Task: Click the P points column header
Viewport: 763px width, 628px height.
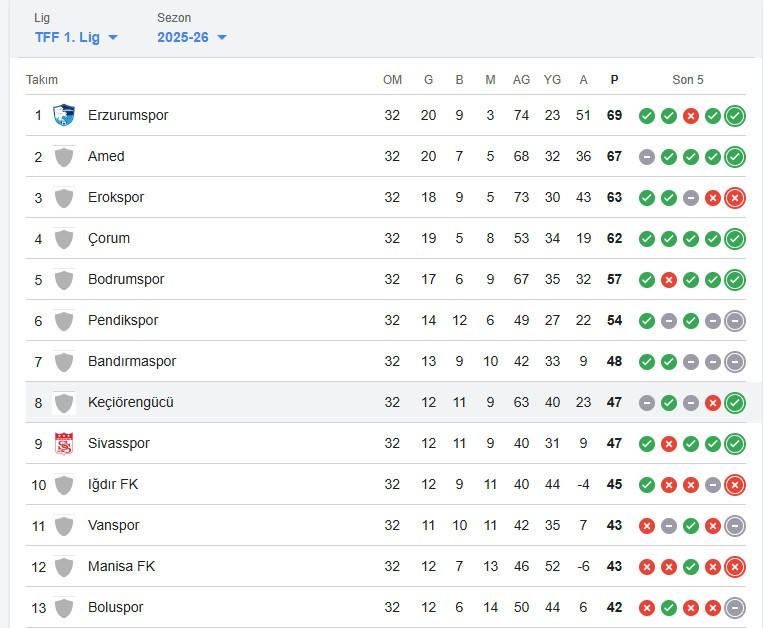Action: (614, 80)
